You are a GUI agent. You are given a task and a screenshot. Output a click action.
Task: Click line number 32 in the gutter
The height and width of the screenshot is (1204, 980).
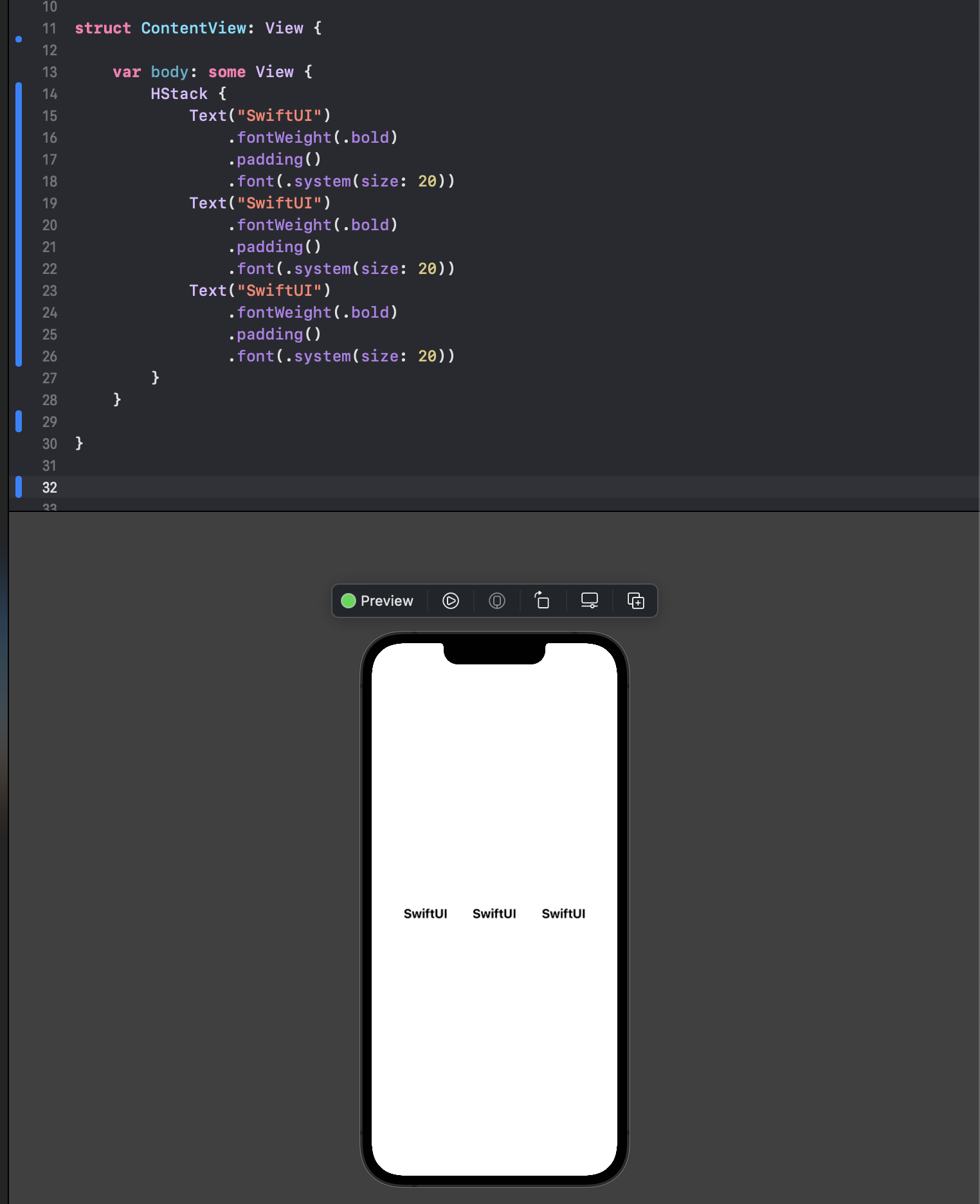[x=50, y=488]
